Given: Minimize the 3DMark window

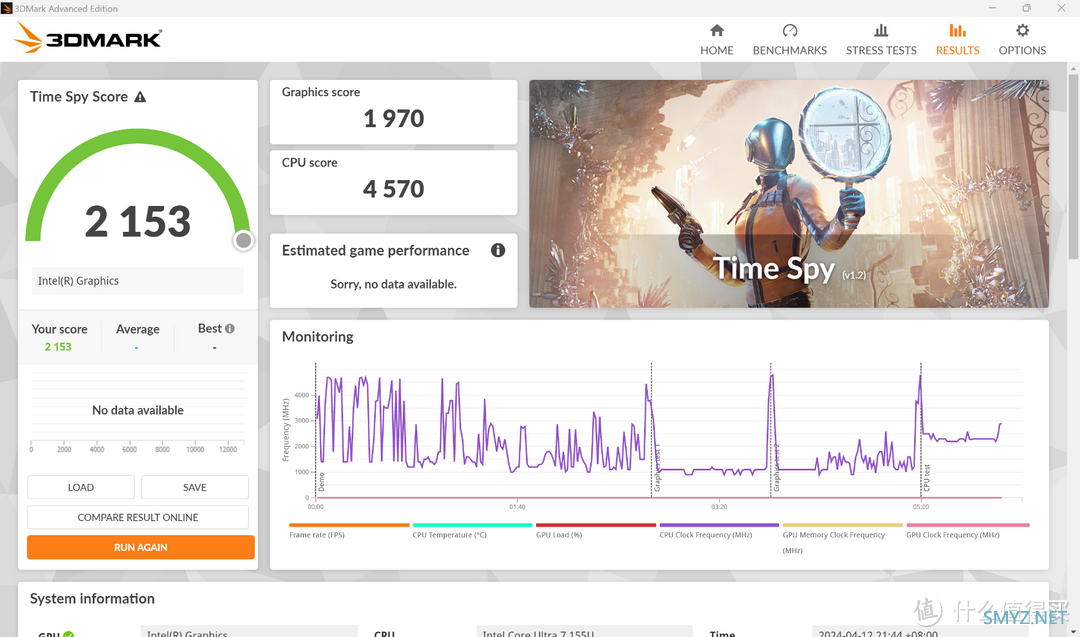Looking at the screenshot, I should 992,8.
